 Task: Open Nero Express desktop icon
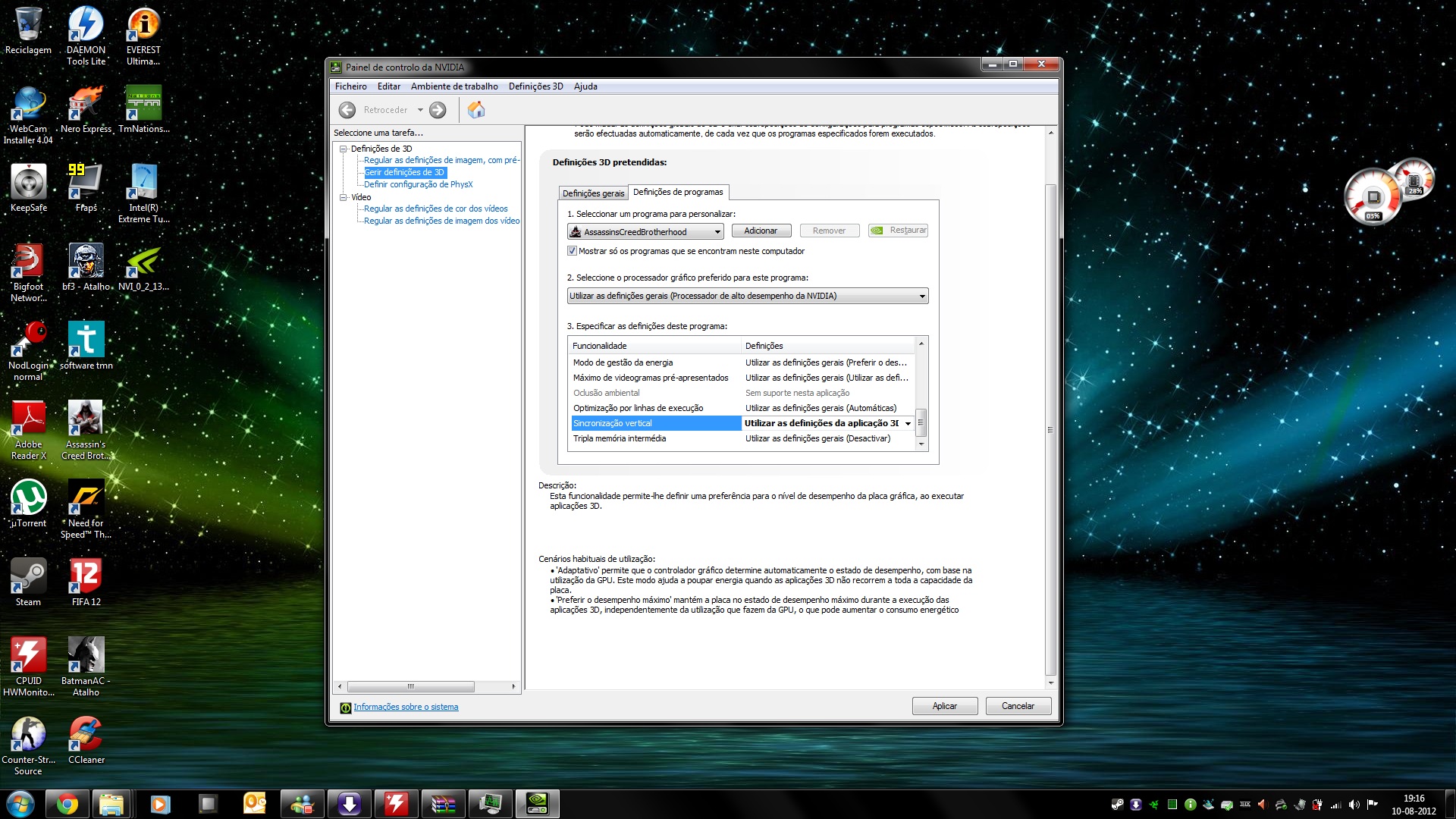tap(86, 109)
